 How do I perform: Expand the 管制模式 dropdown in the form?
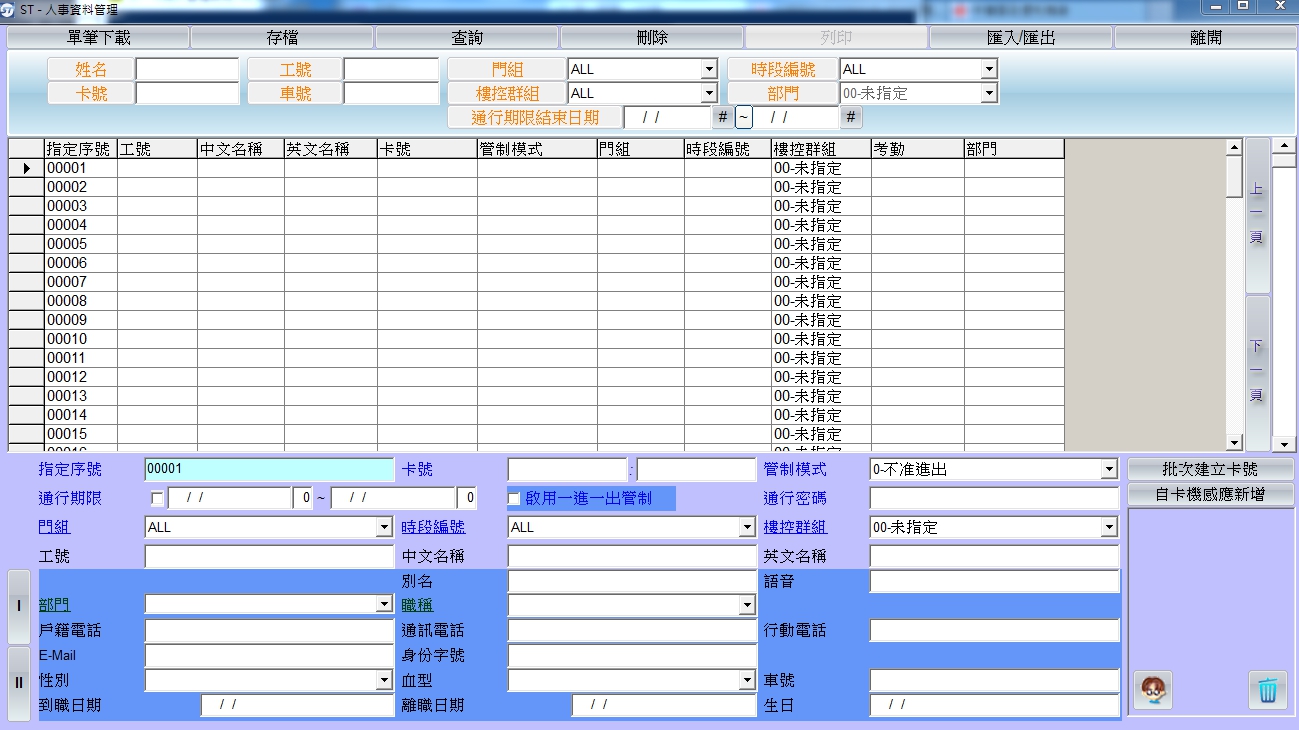pos(1108,470)
